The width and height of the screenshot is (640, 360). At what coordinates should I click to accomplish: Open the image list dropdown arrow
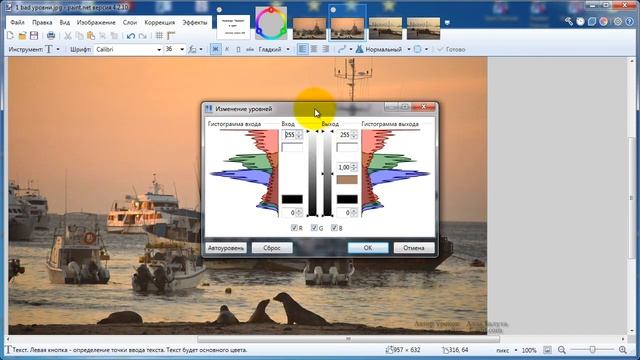pos(447,23)
